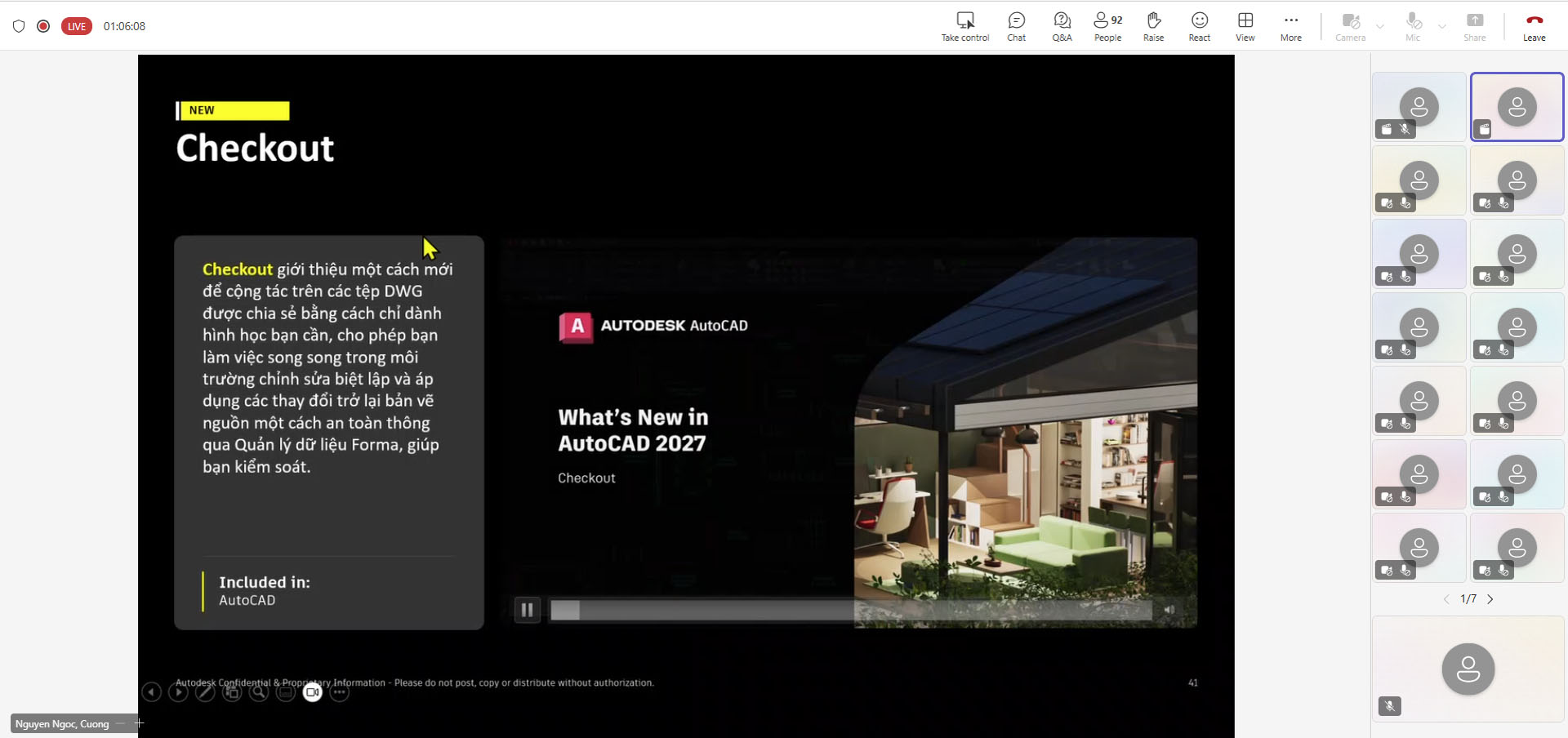Expand the Camera options dropdown arrow
This screenshot has width=1568, height=738.
coord(1380,26)
